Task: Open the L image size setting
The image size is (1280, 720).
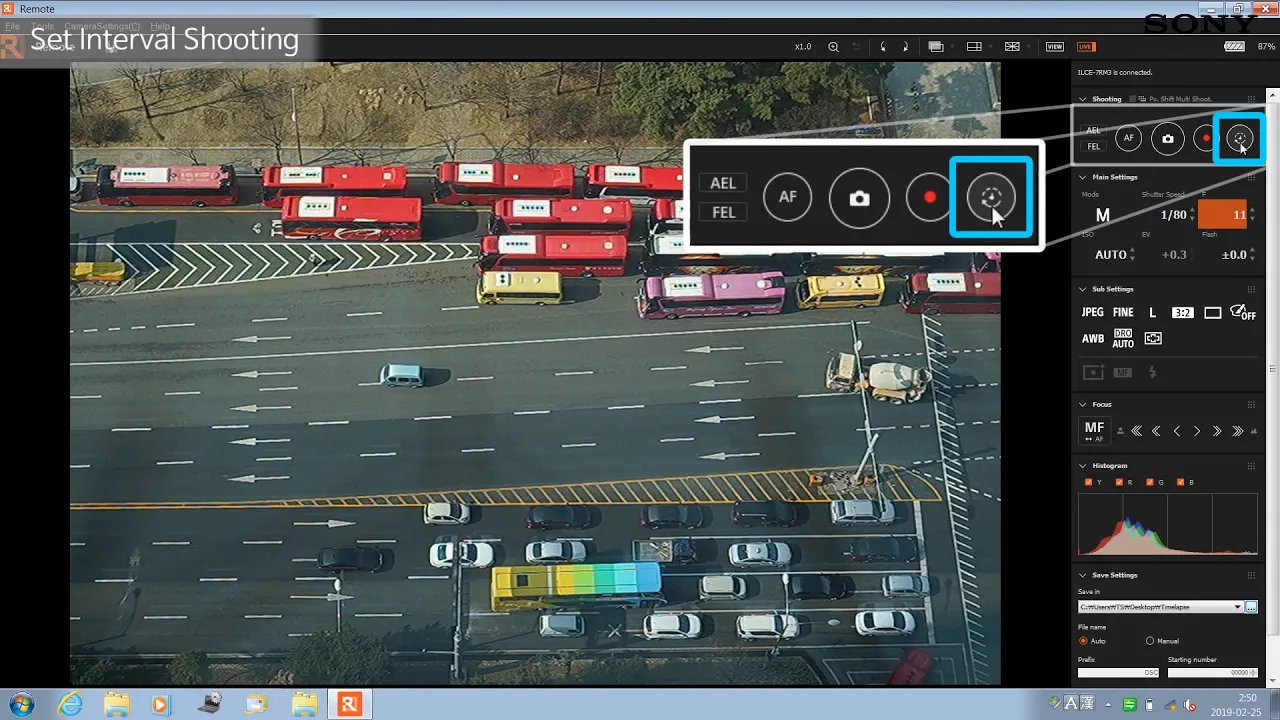Action: click(x=1152, y=313)
